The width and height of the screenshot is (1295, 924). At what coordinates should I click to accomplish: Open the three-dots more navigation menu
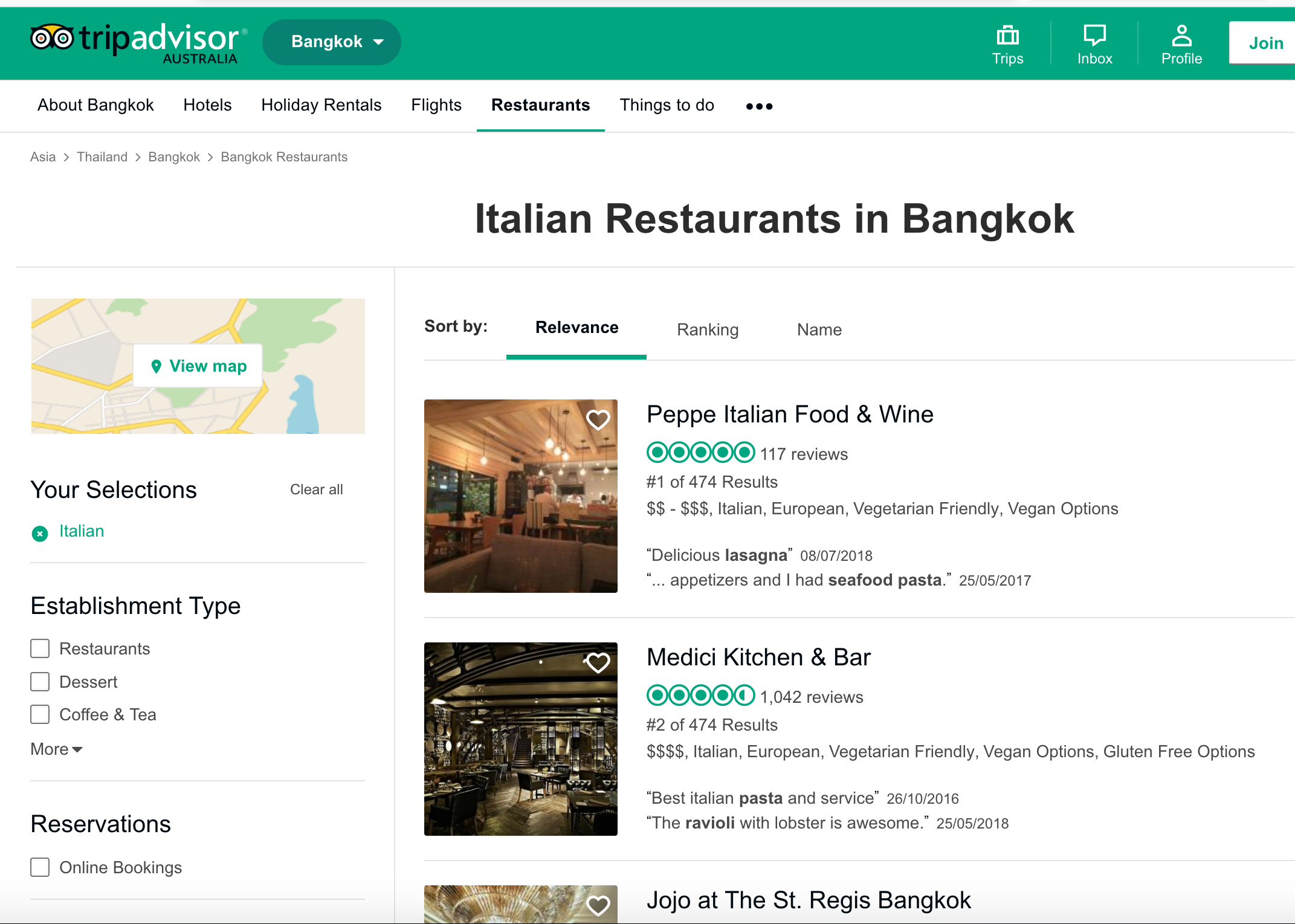(759, 106)
